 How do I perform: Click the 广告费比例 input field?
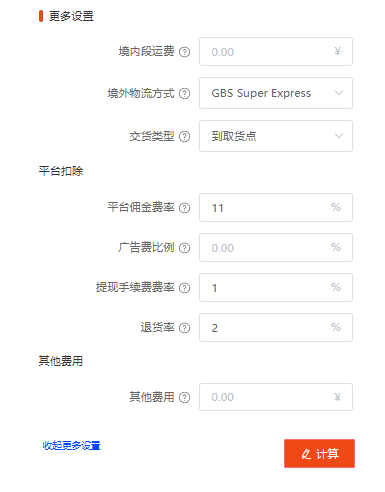(x=276, y=248)
